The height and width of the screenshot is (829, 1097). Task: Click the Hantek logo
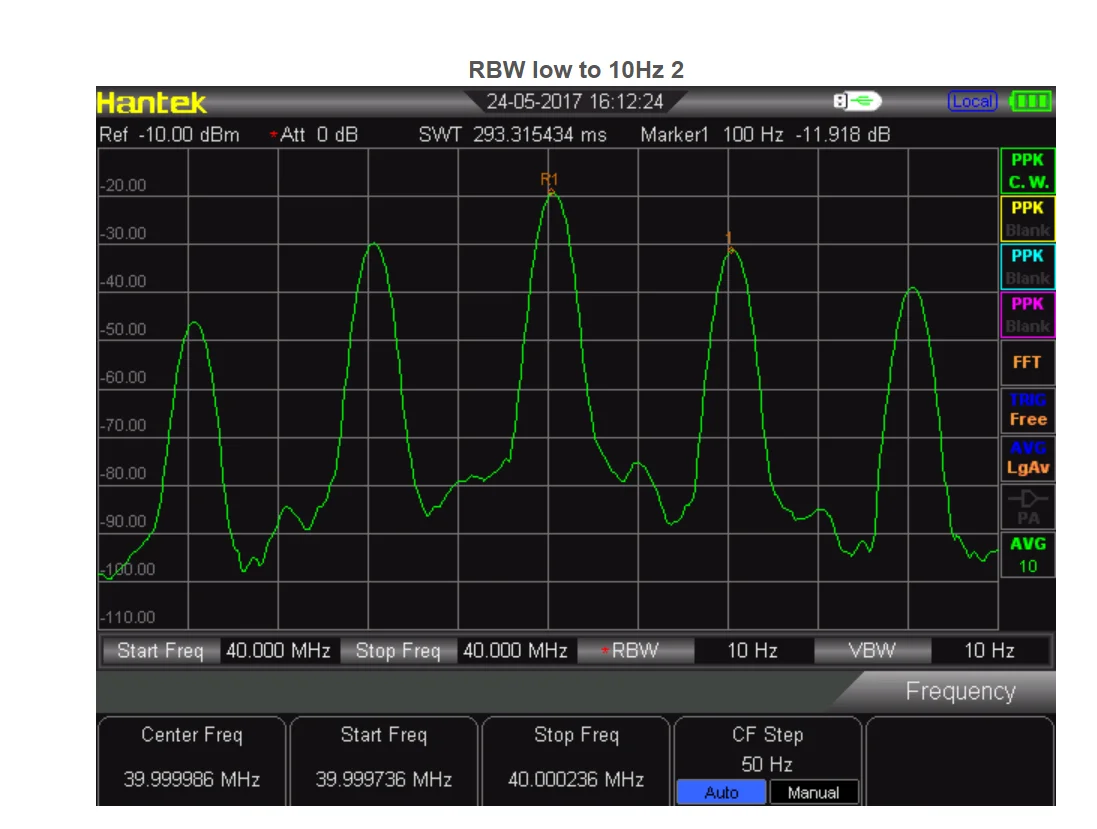click(151, 103)
